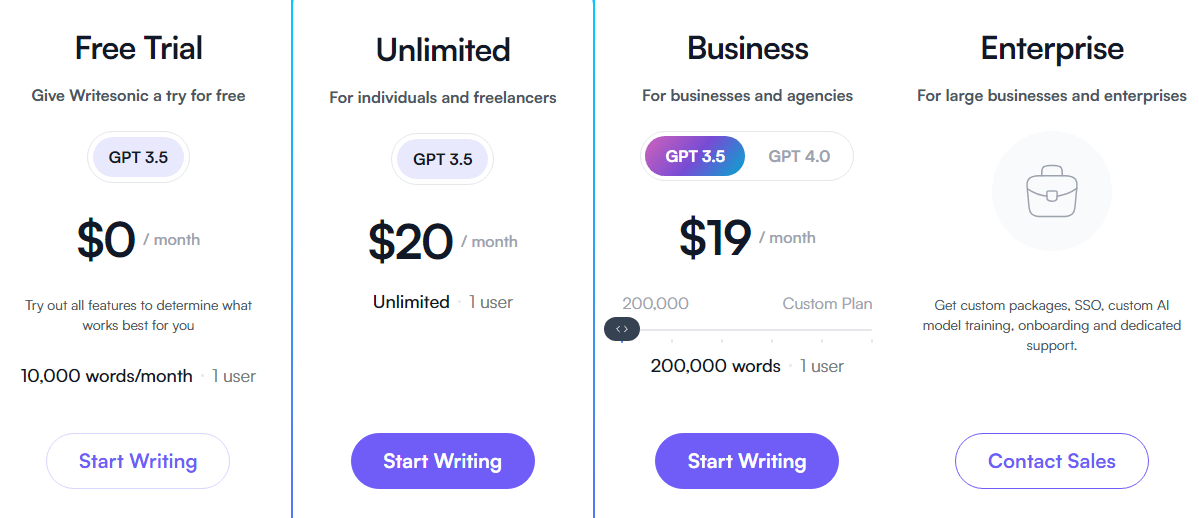The image size is (1199, 518).
Task: Switch the Business plan to GPT 4.0
Action: (x=798, y=156)
